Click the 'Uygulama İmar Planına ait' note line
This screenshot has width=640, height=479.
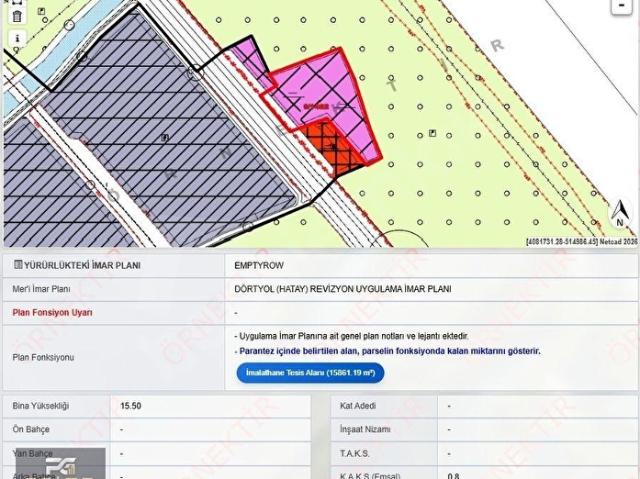pyautogui.click(x=351, y=336)
